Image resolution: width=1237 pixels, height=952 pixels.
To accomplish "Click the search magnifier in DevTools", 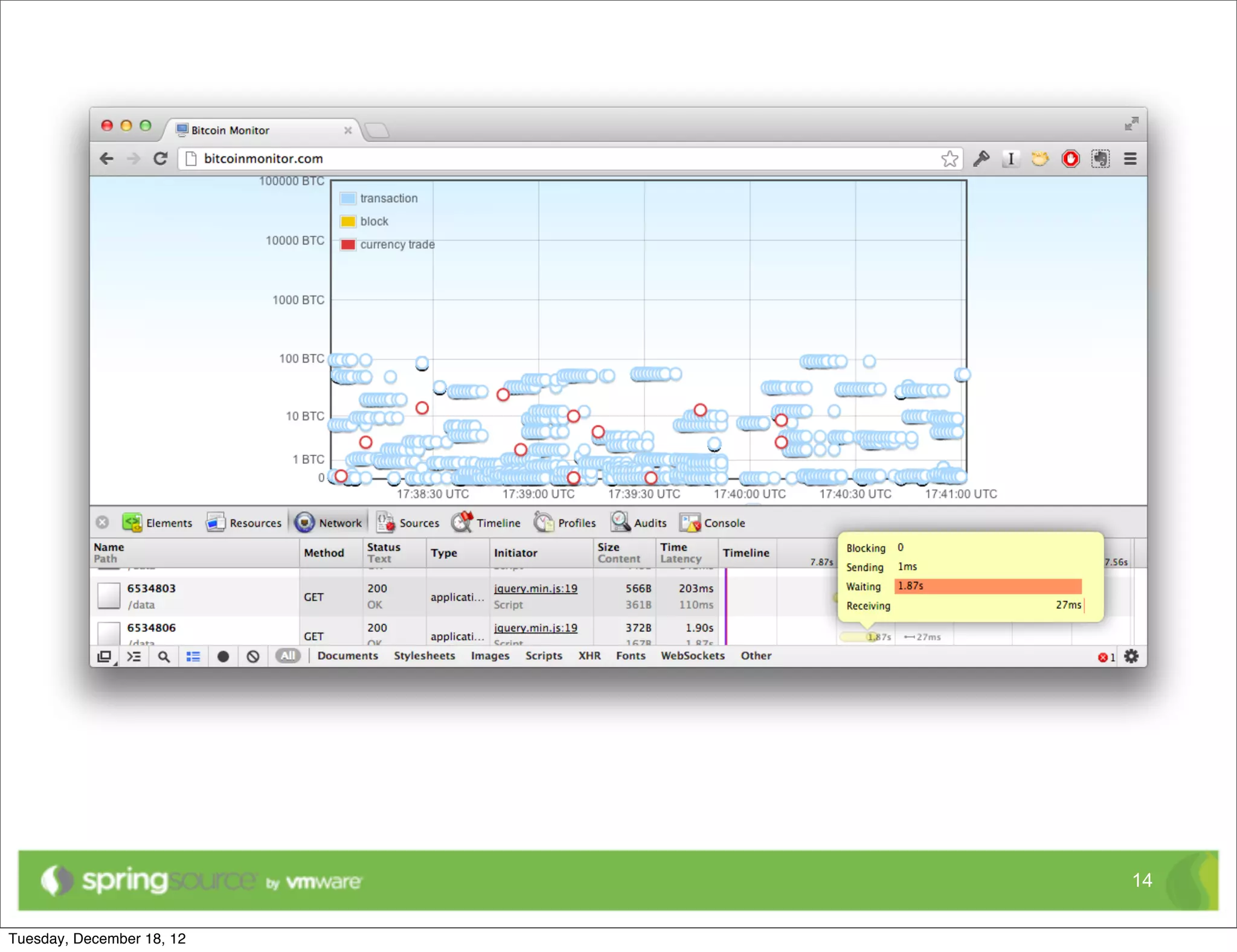I will point(164,657).
